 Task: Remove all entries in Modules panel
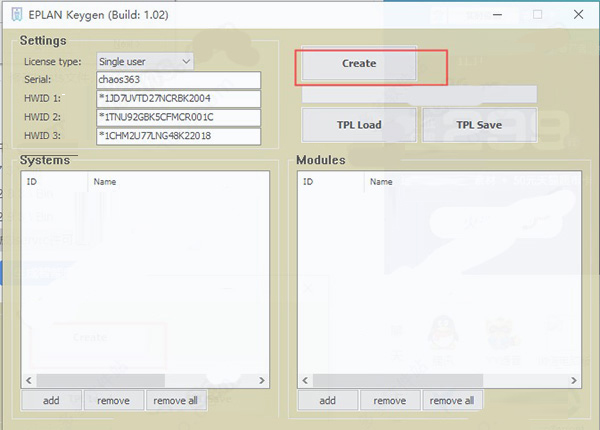452,401
